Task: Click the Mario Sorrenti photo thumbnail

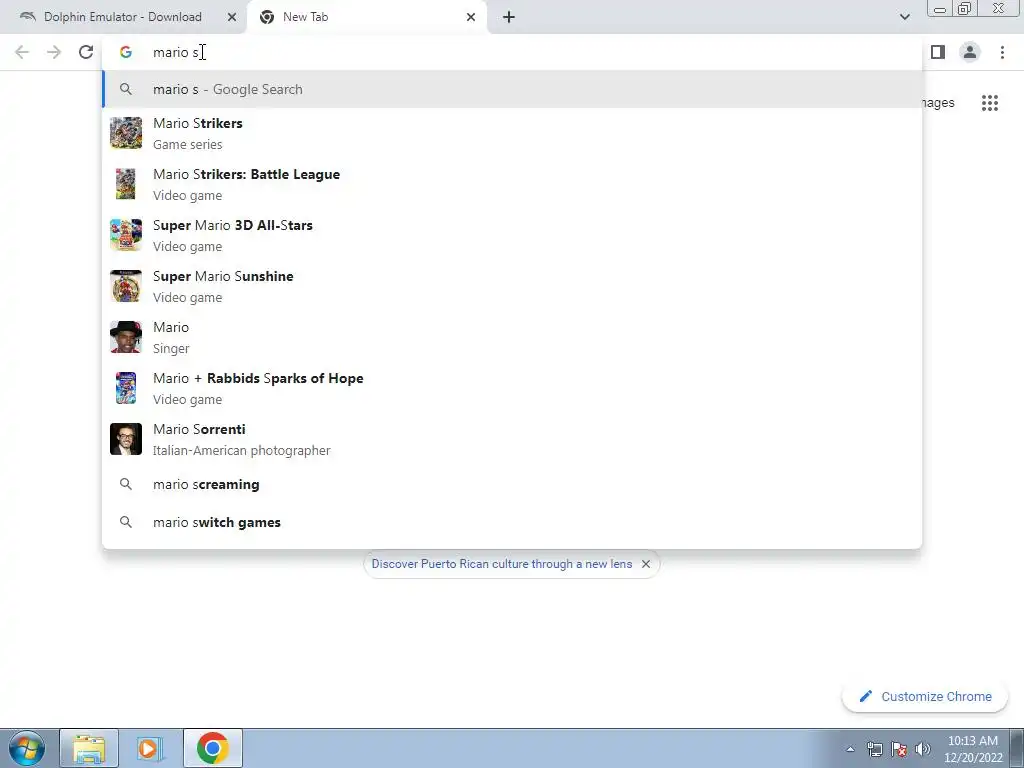Action: coord(126,439)
